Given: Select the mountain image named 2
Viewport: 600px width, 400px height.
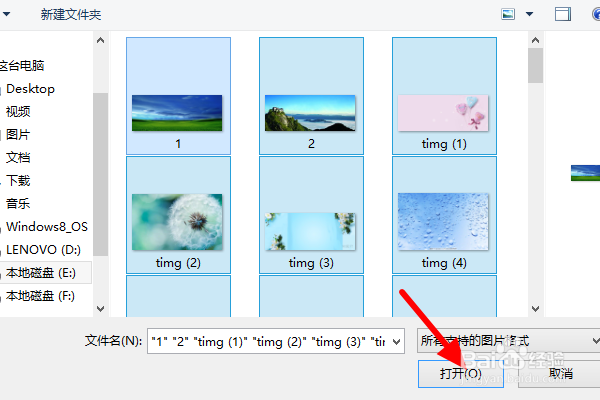Looking at the screenshot, I should pos(311,96).
